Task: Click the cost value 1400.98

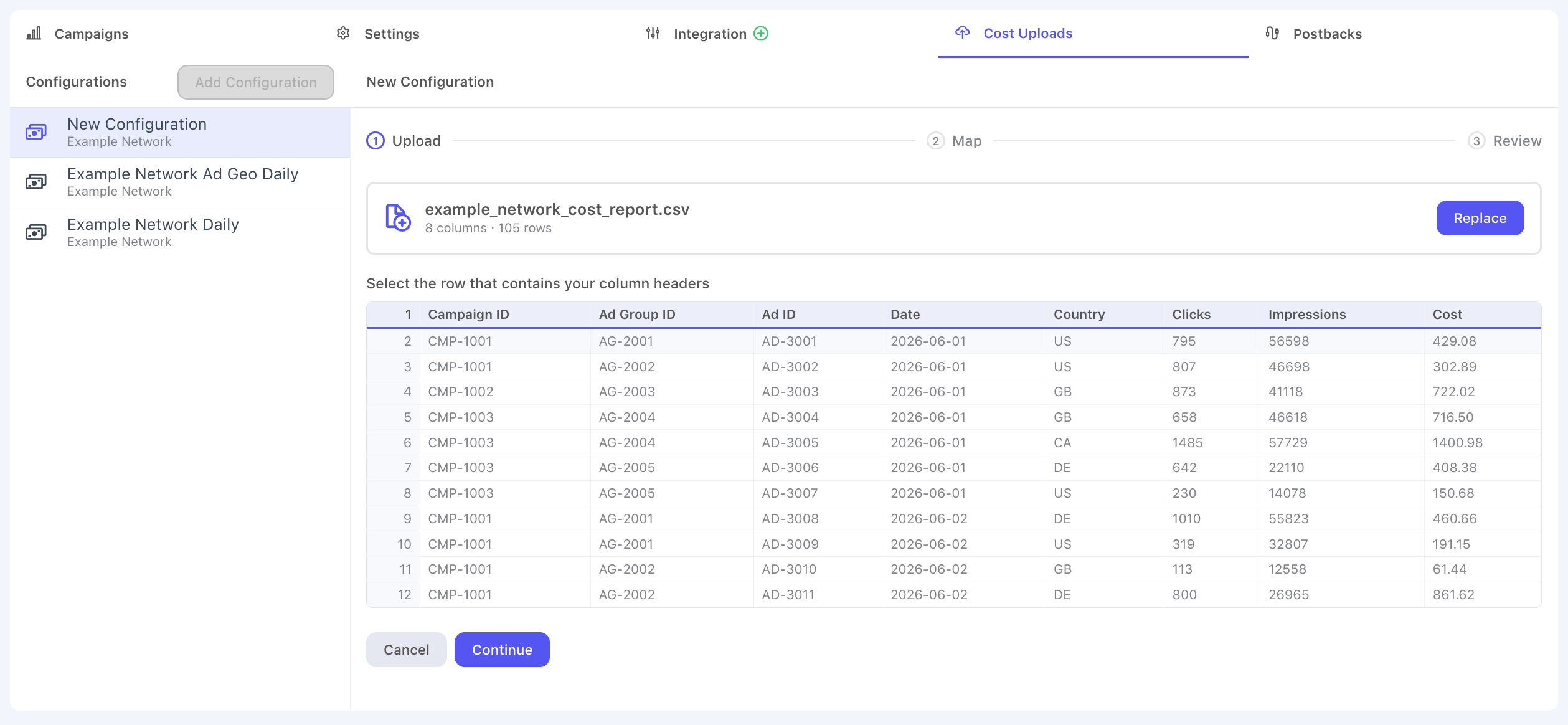Action: tap(1458, 443)
